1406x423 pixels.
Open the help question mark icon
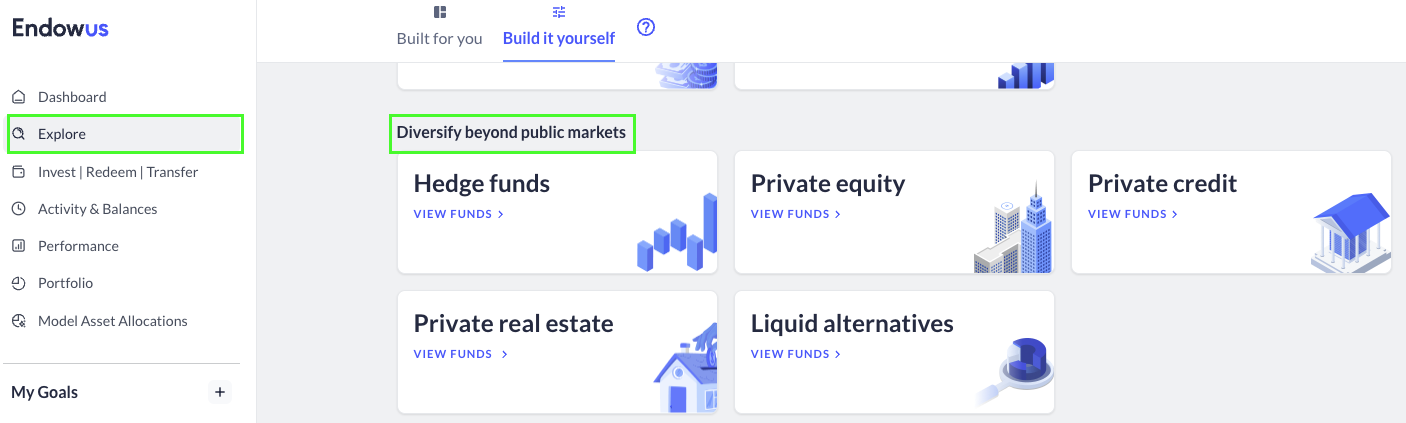[x=646, y=28]
